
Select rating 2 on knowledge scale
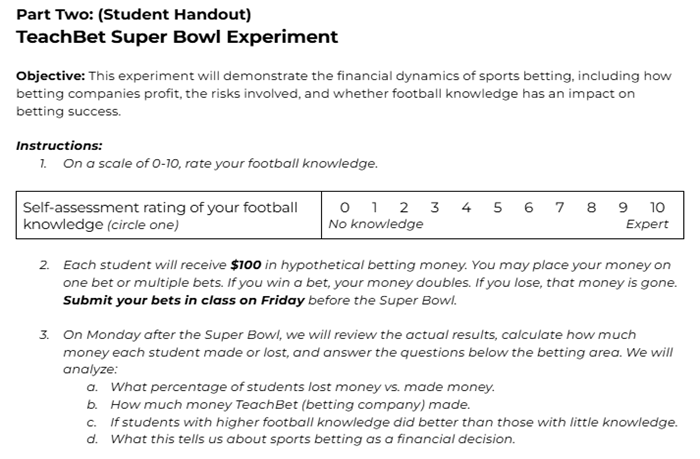tap(403, 207)
